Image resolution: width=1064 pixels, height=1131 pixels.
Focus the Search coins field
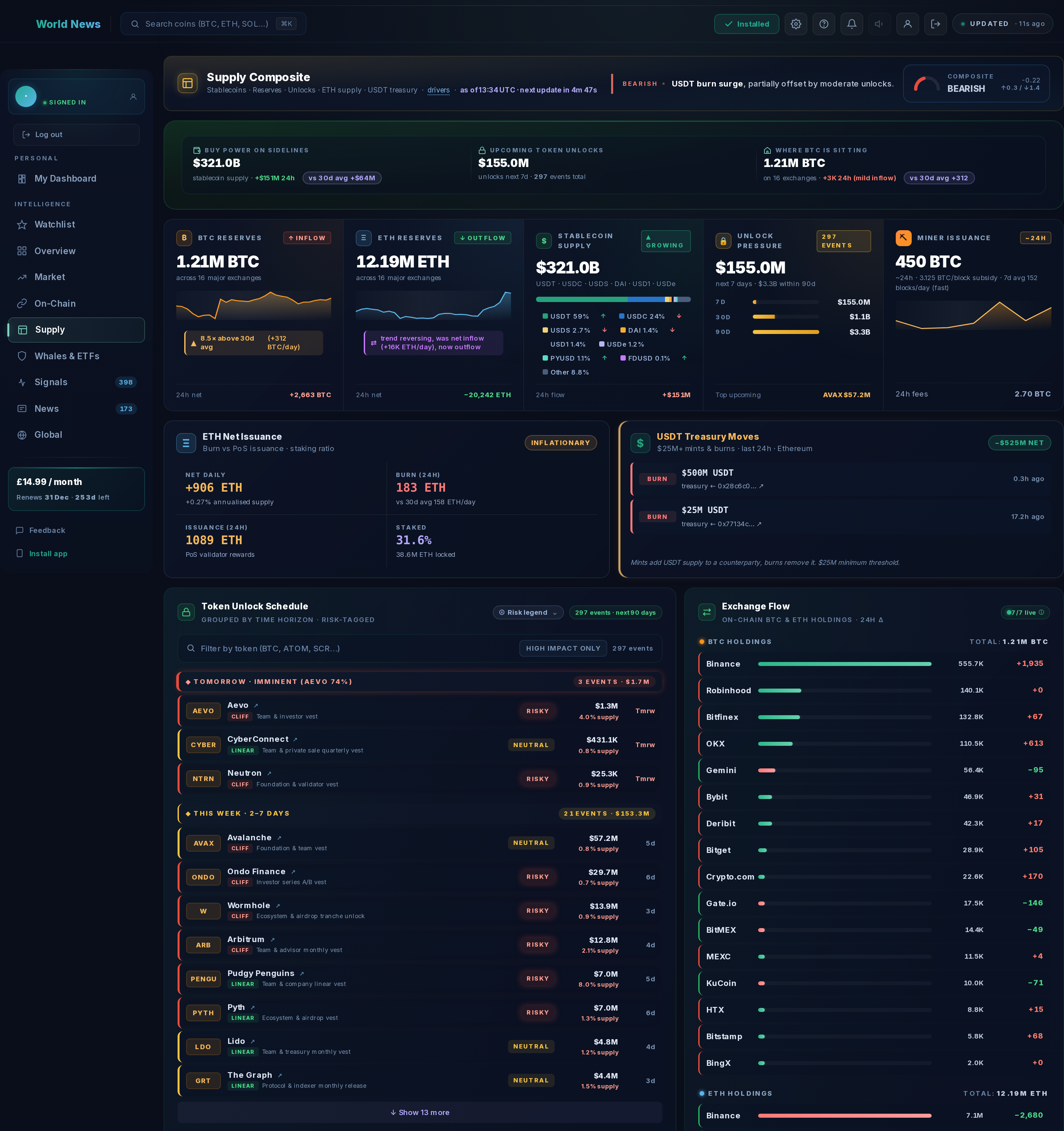[x=213, y=24]
